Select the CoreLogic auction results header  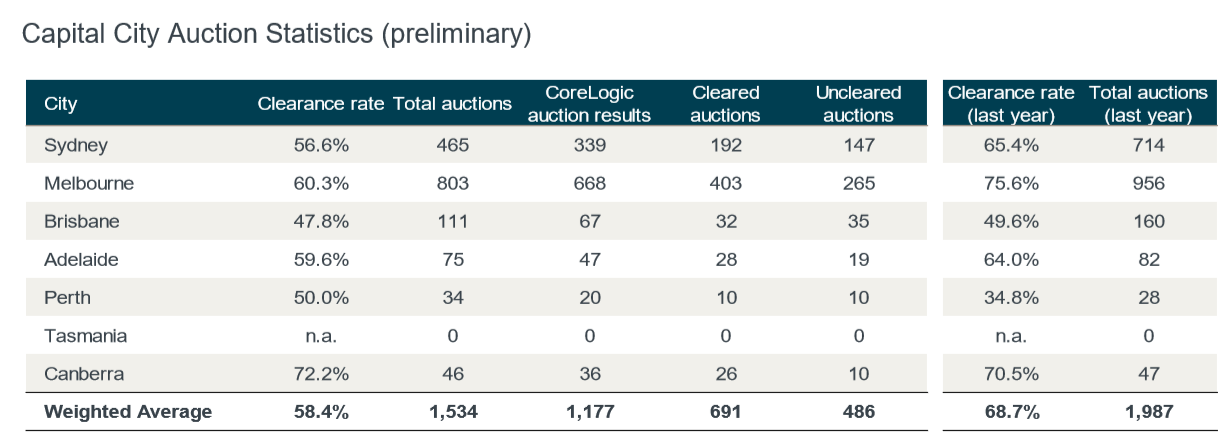589,104
